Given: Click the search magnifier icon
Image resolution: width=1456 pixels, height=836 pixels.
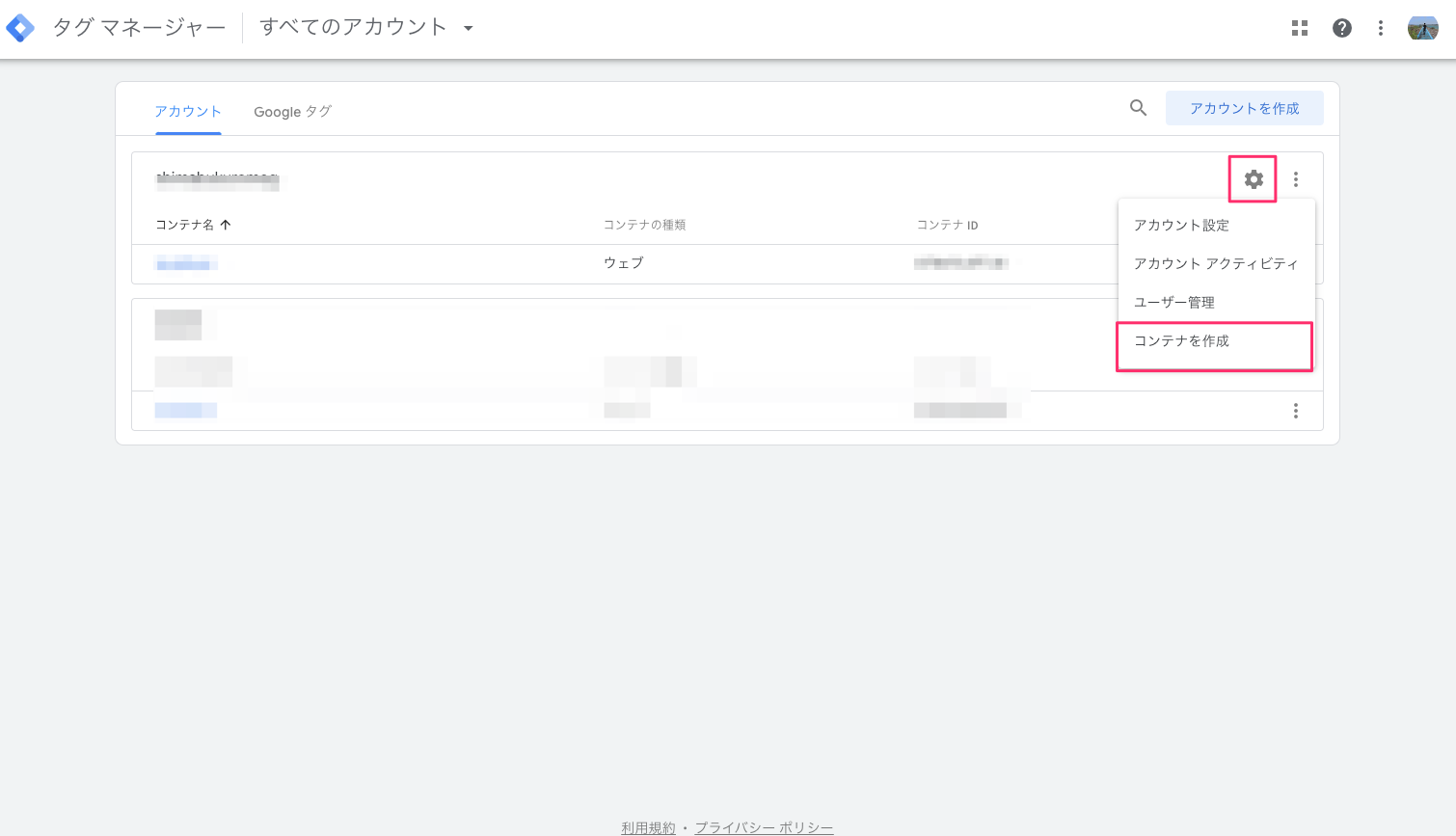Looking at the screenshot, I should tap(1139, 108).
